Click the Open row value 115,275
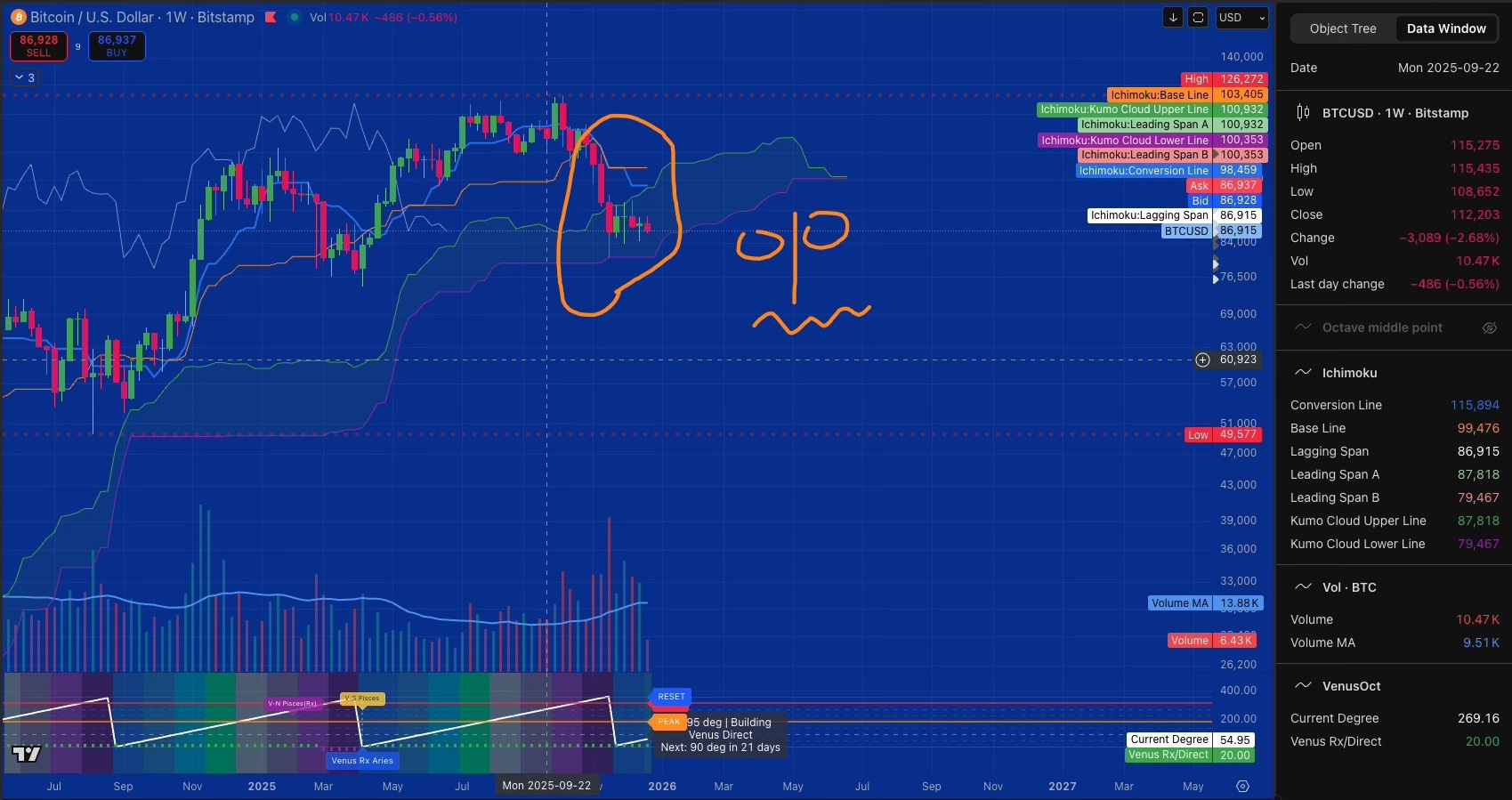1512x800 pixels. pyautogui.click(x=1475, y=145)
